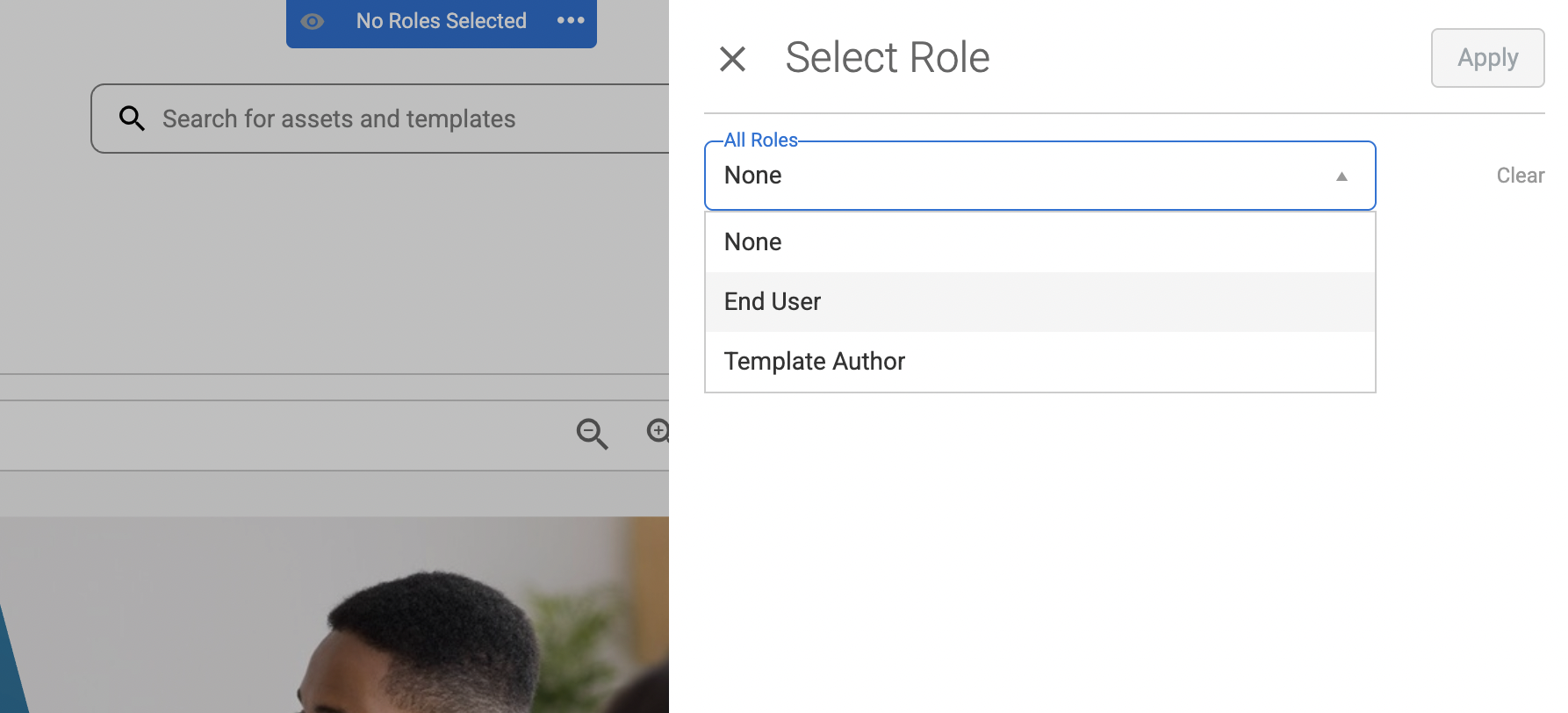Click the Select Role panel heading

[x=887, y=58]
